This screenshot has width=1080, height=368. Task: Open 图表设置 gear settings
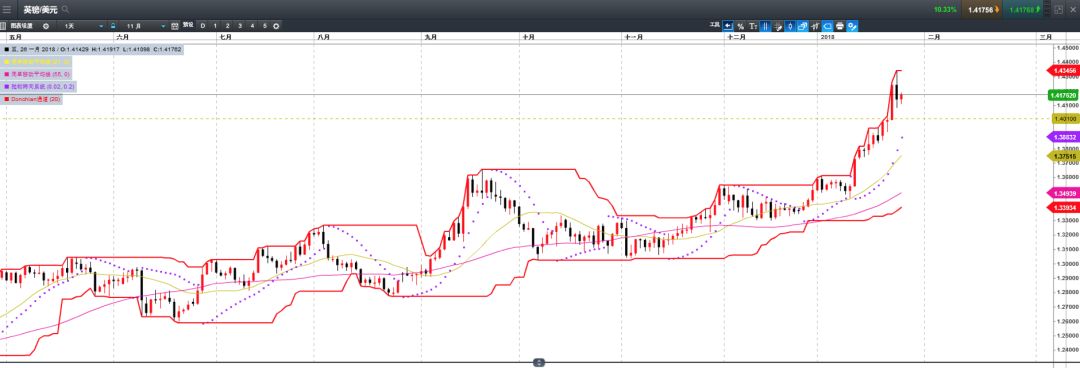click(45, 25)
